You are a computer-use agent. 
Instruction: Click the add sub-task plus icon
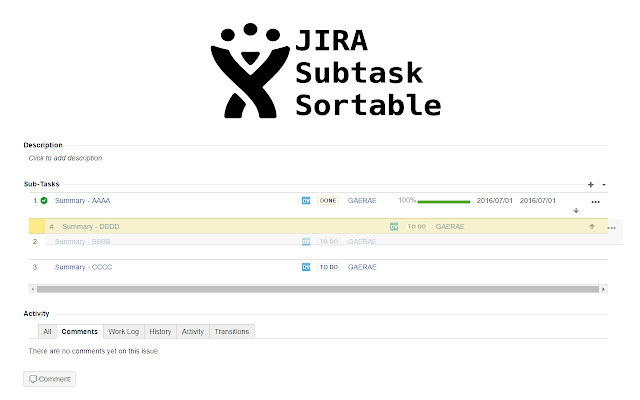(x=591, y=184)
